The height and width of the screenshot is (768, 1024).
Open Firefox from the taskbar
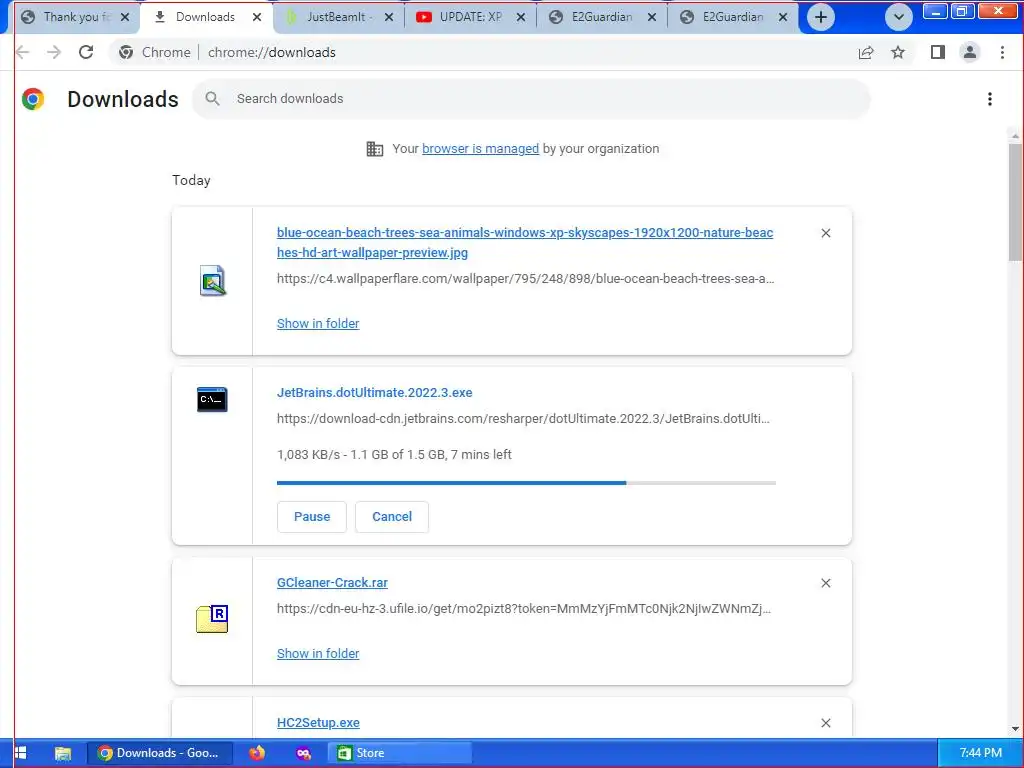coord(257,753)
